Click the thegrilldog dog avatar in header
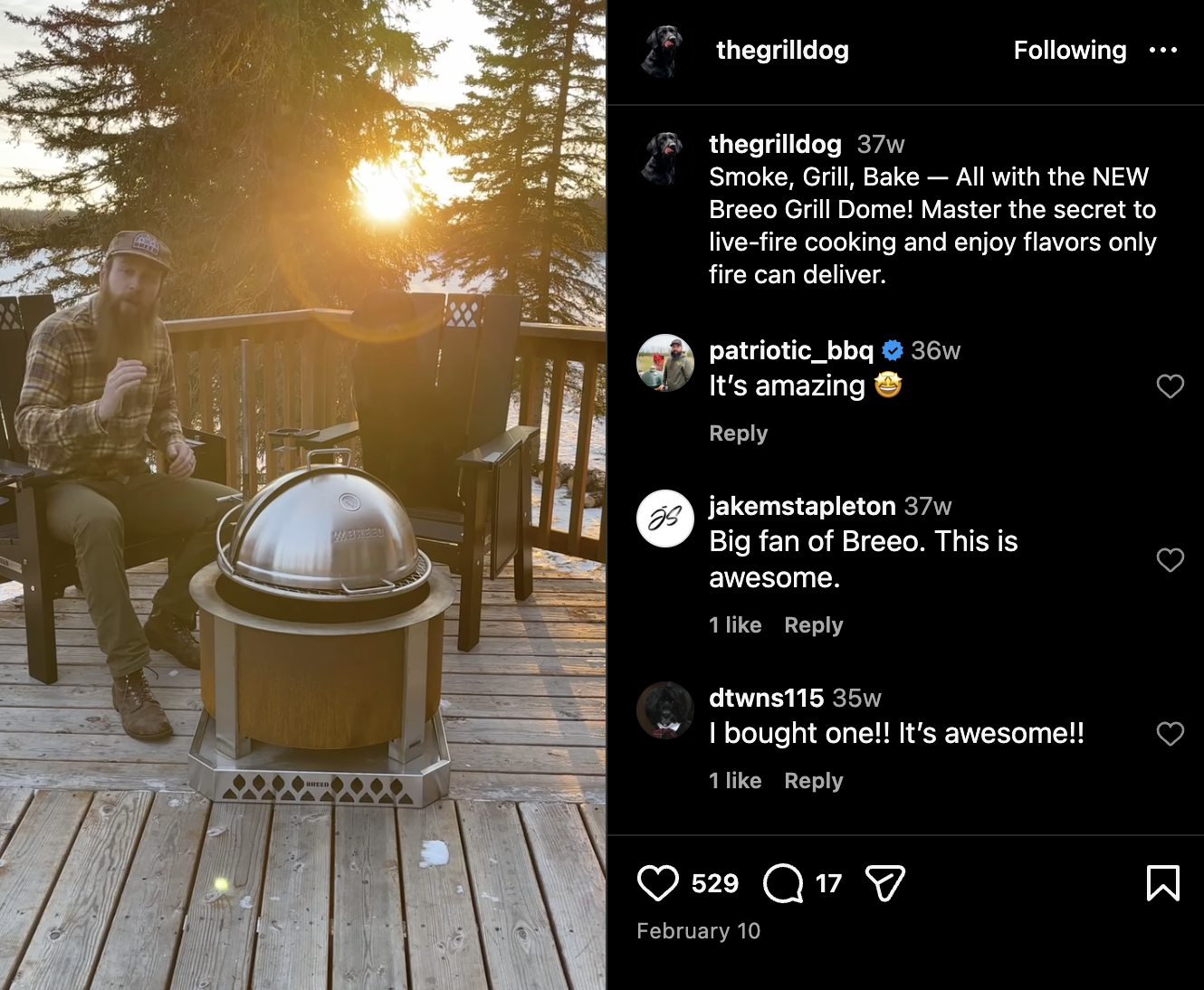This screenshot has height=990, width=1204. [x=663, y=51]
